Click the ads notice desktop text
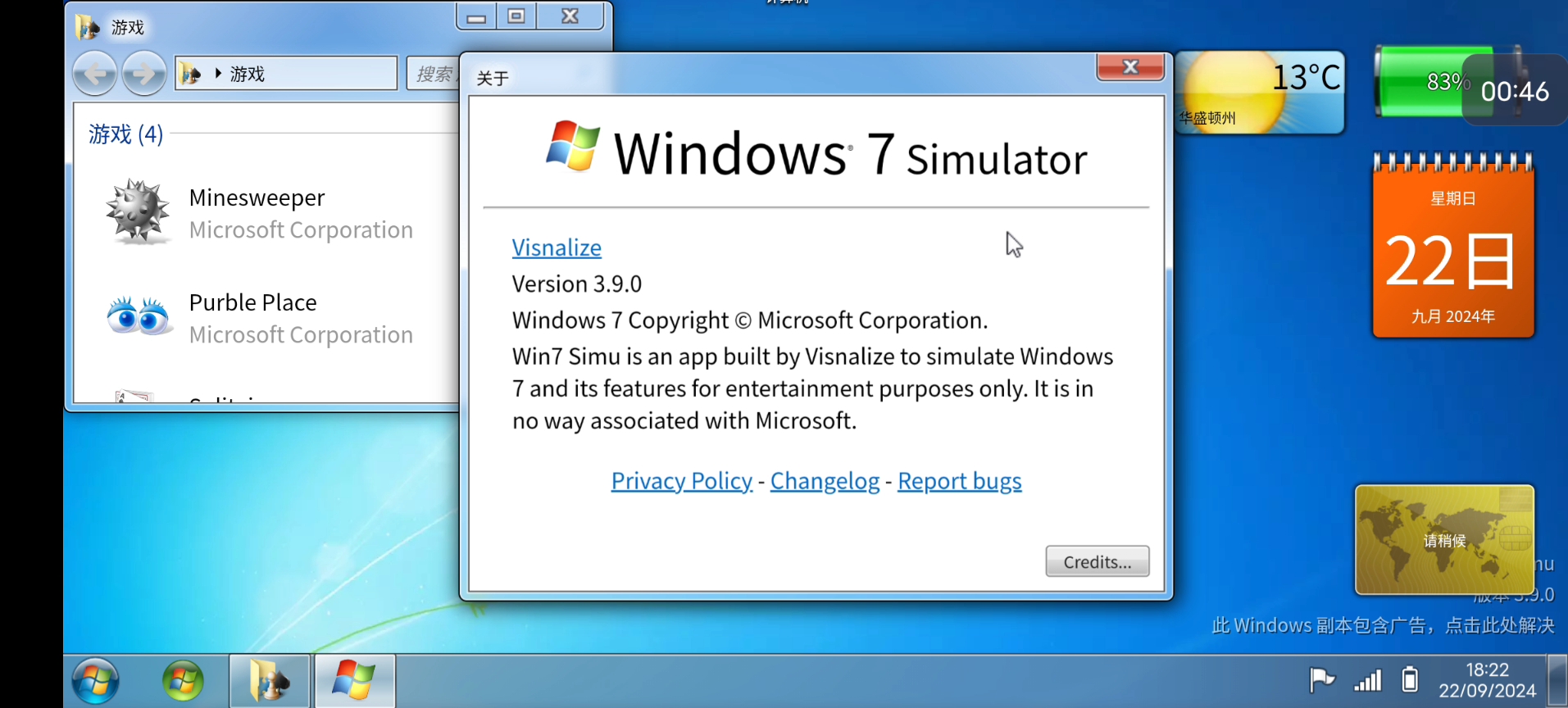 [x=1383, y=625]
